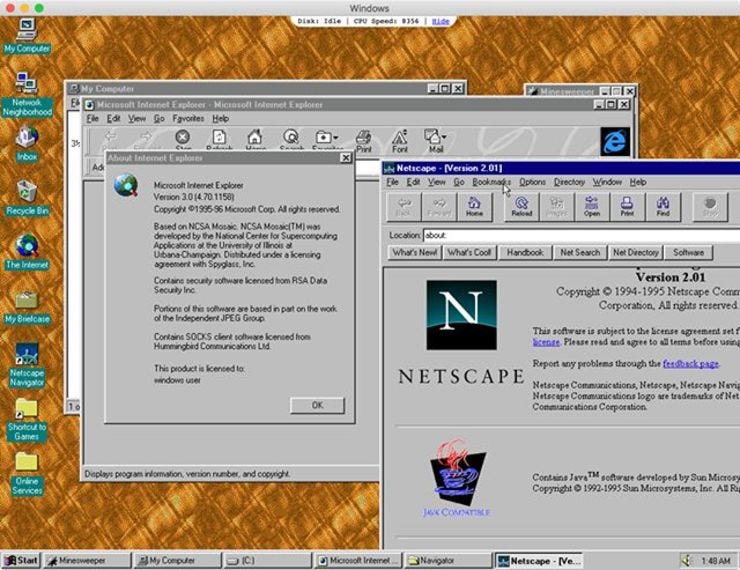Click Back button in Netscape toolbar
The image size is (740, 570).
pos(404,207)
